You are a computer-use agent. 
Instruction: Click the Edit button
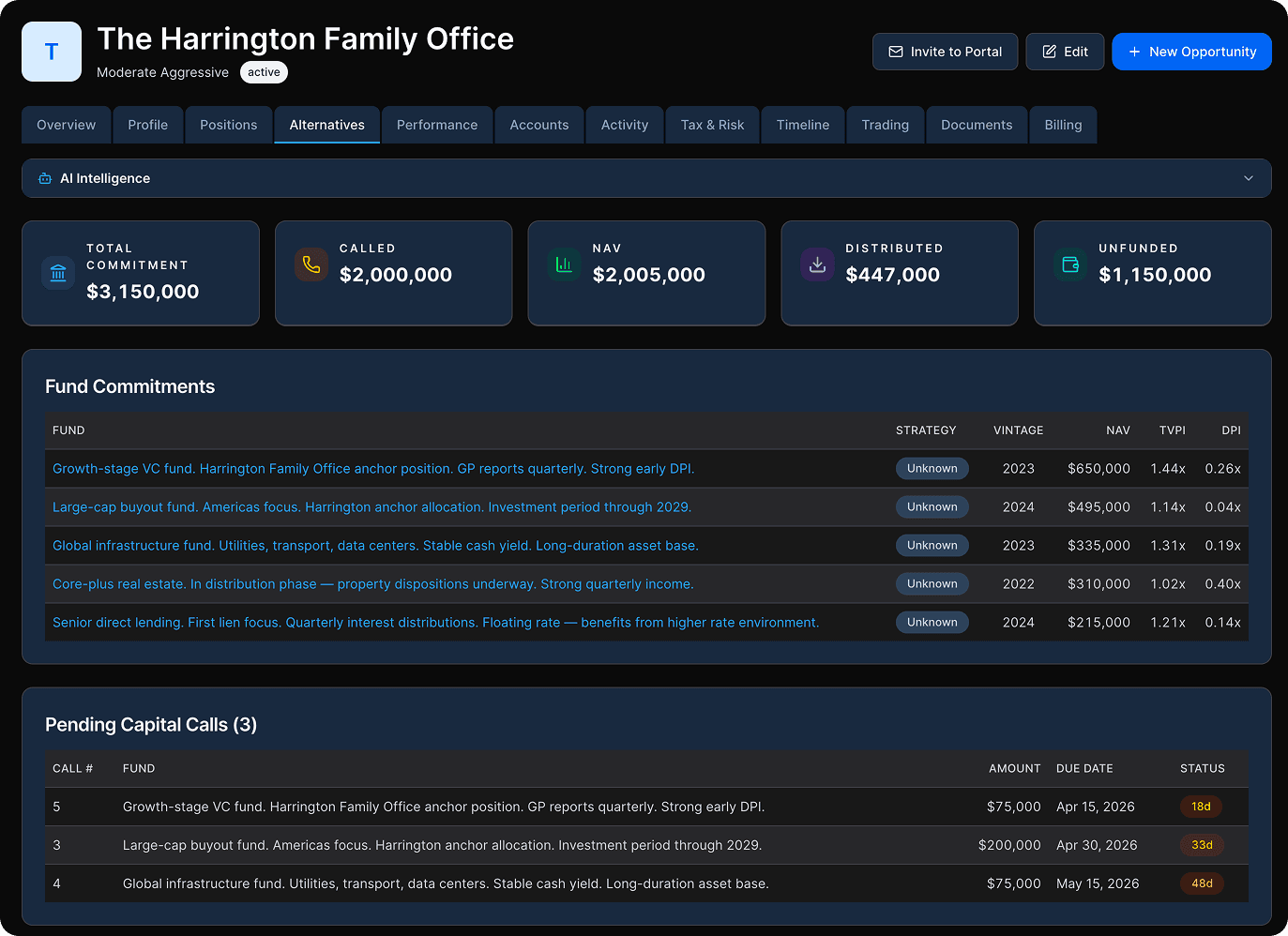[x=1065, y=52]
